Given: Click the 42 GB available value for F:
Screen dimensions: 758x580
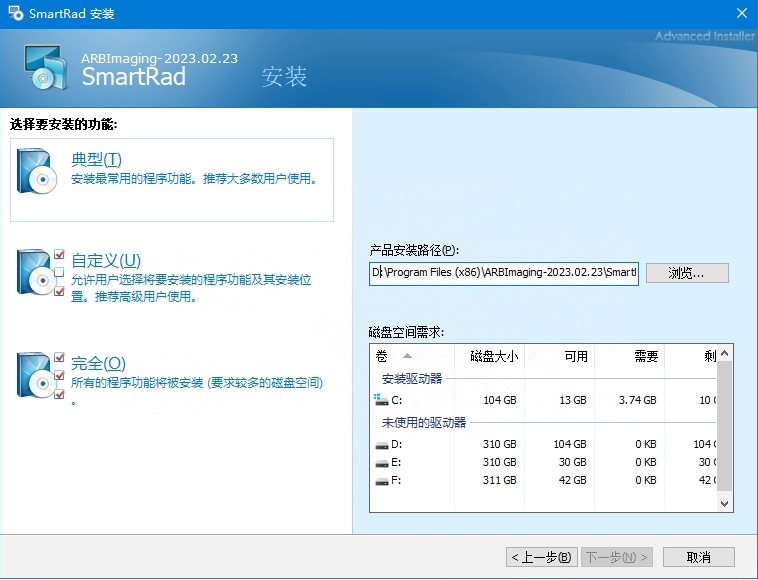Looking at the screenshot, I should click(573, 480).
